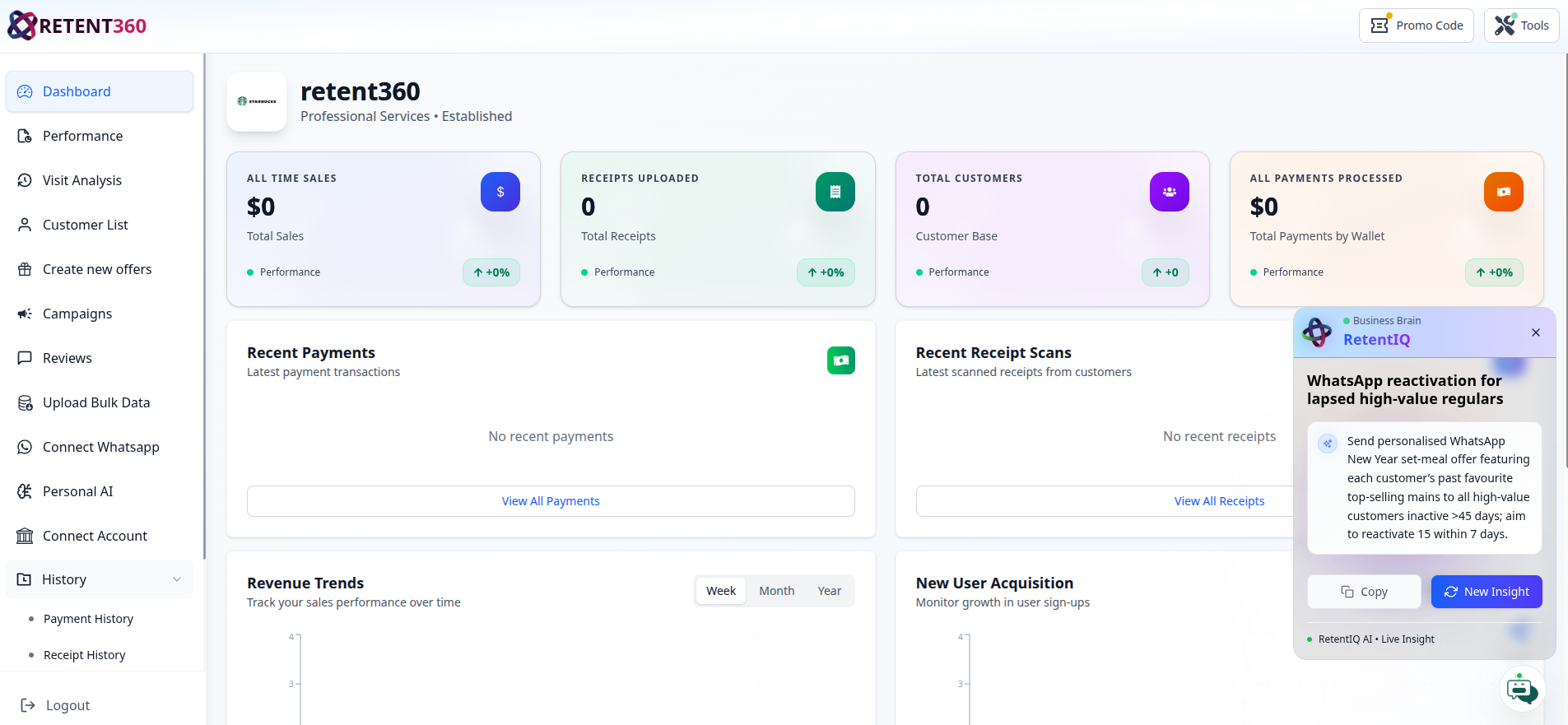Switch Revenue Trends to Week
The image size is (1568, 725).
click(x=721, y=591)
